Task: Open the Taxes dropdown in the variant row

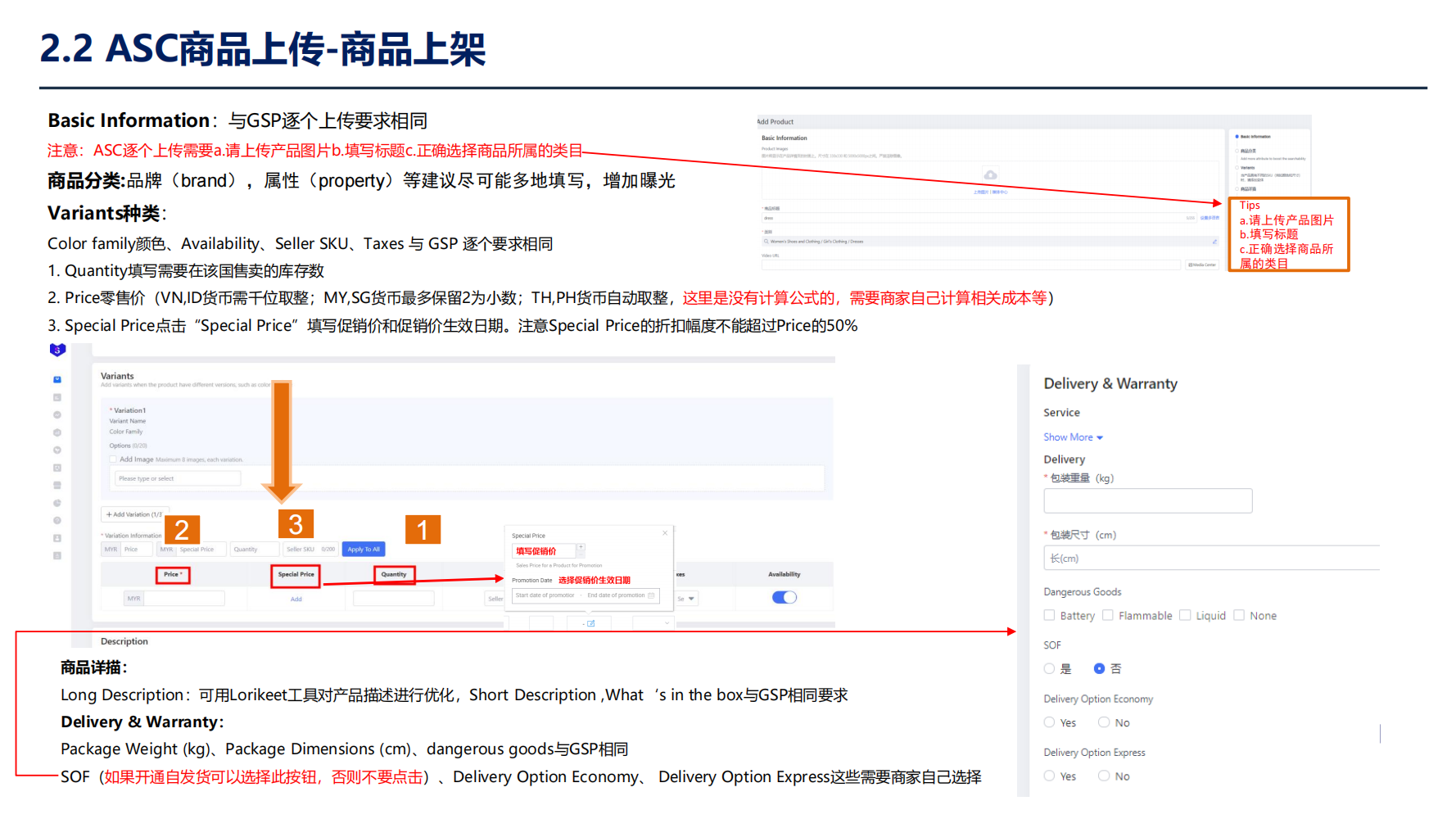Action: click(x=686, y=599)
